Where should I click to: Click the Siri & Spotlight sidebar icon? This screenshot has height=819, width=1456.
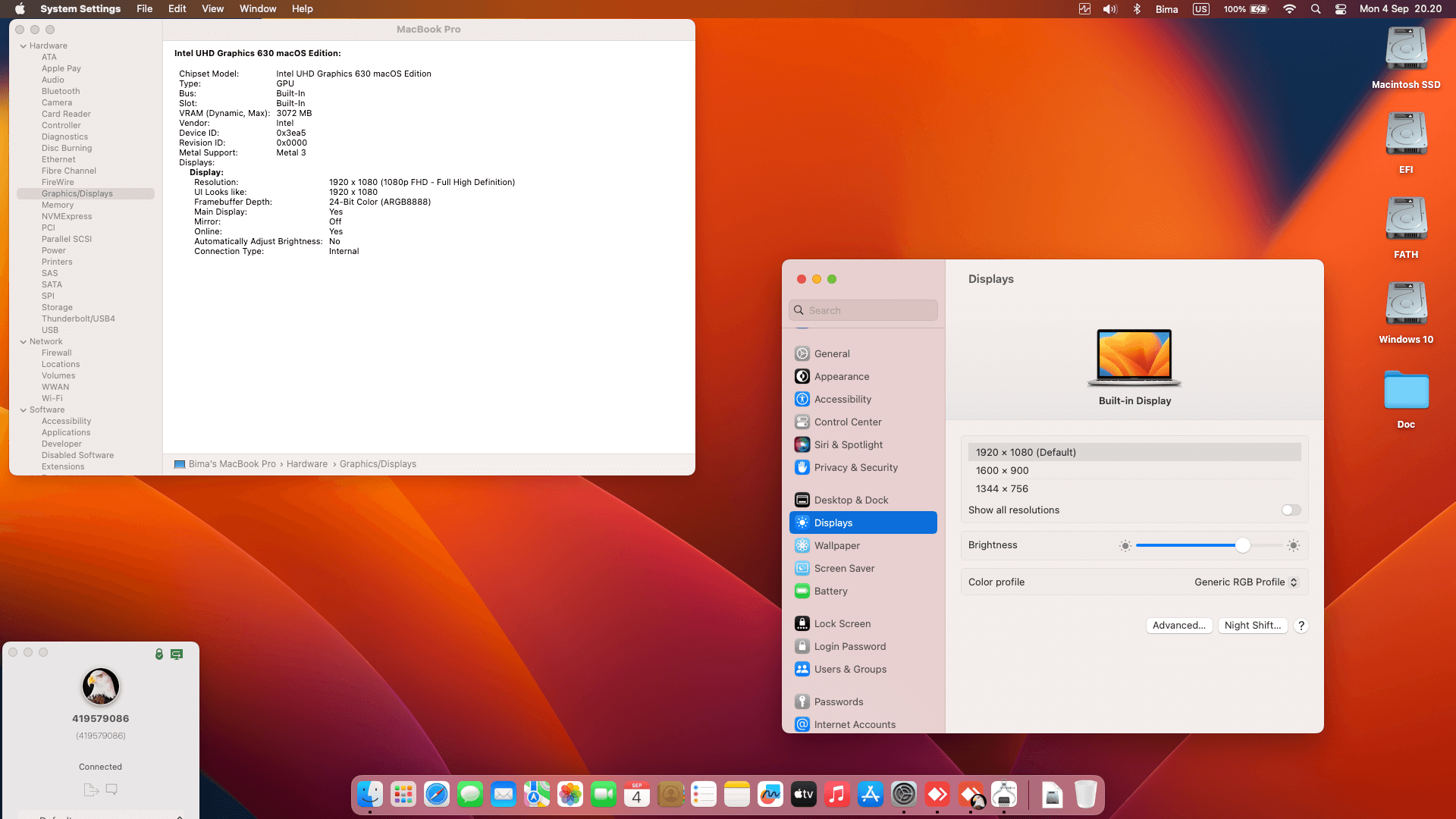[802, 445]
